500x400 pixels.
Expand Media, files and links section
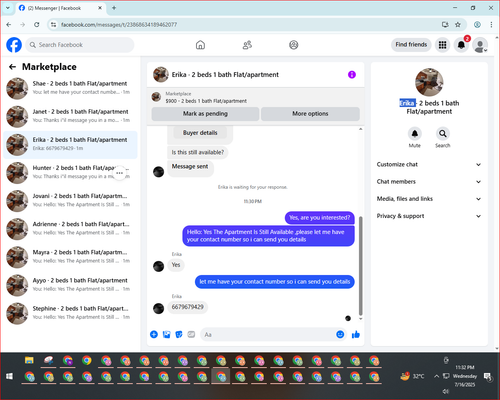[x=429, y=199]
